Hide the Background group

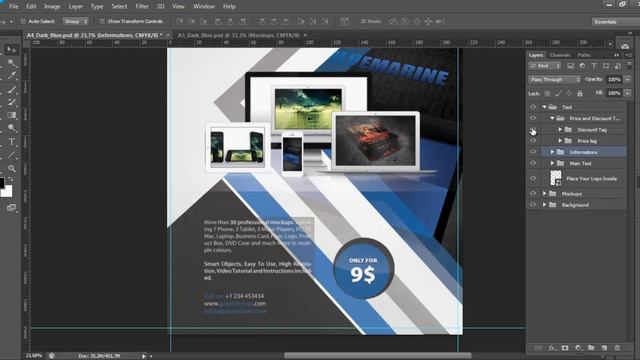(x=533, y=205)
